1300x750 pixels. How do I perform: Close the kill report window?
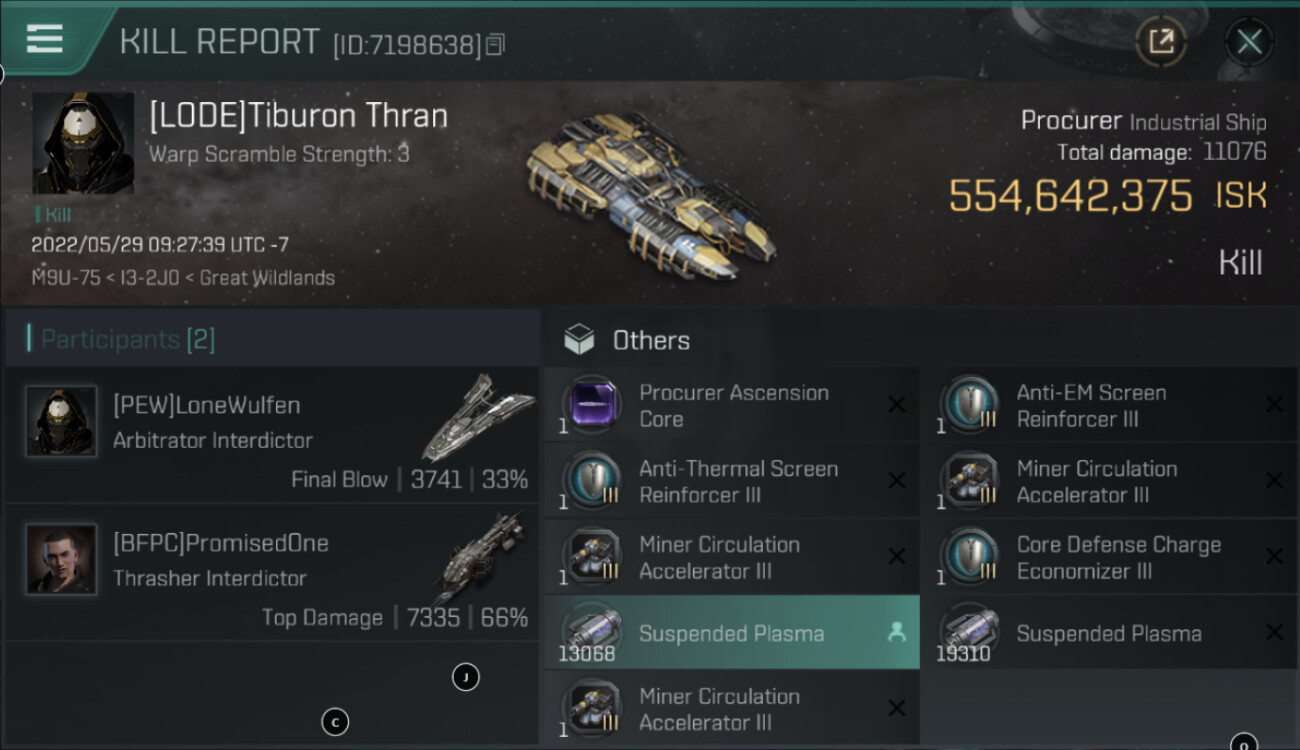click(x=1249, y=42)
